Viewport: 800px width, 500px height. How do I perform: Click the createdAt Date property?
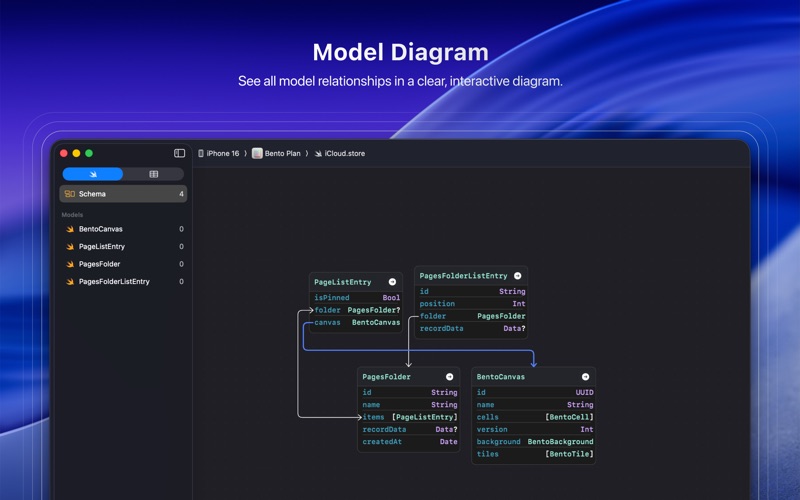(x=409, y=442)
